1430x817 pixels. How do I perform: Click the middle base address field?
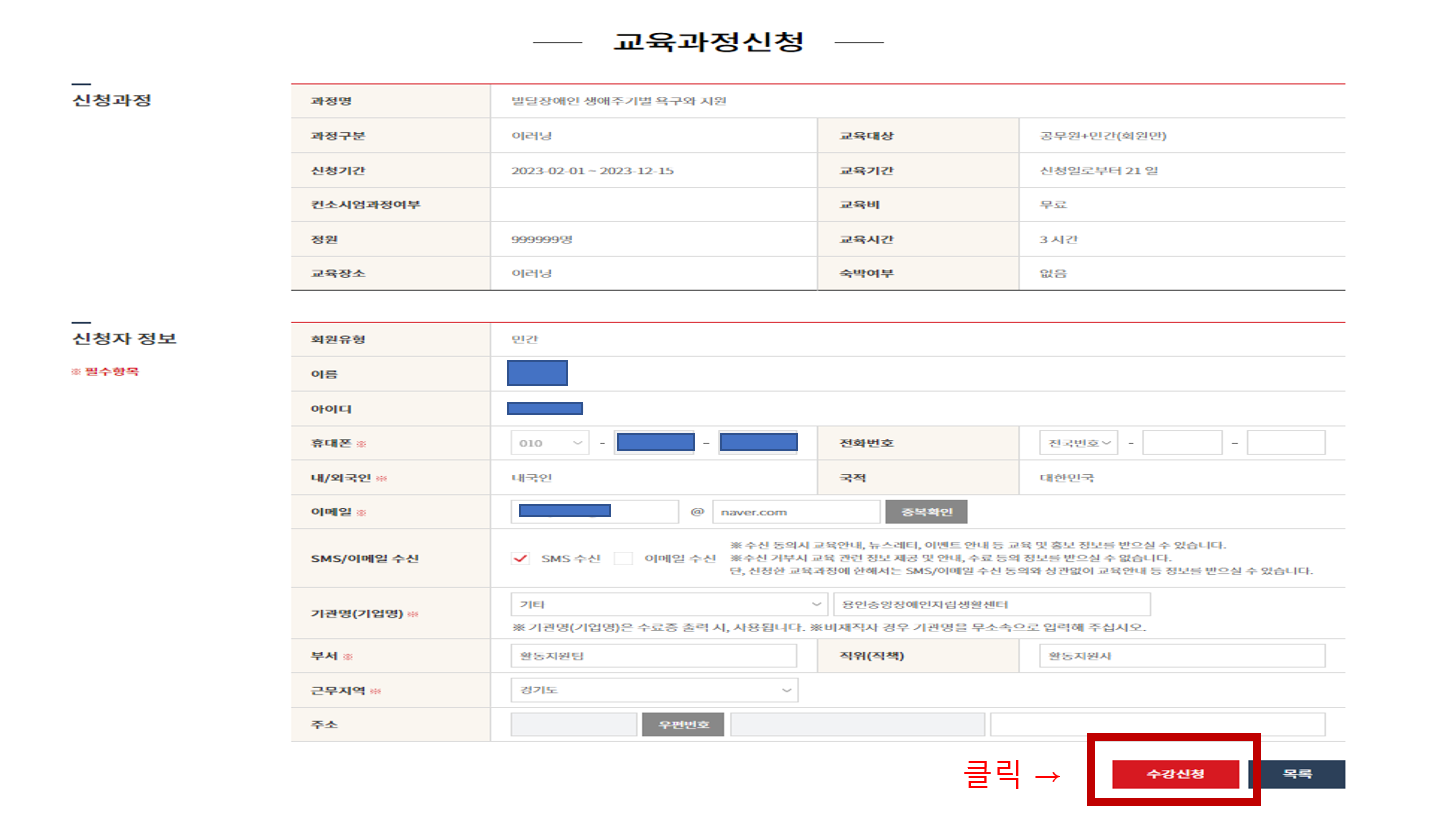click(857, 724)
